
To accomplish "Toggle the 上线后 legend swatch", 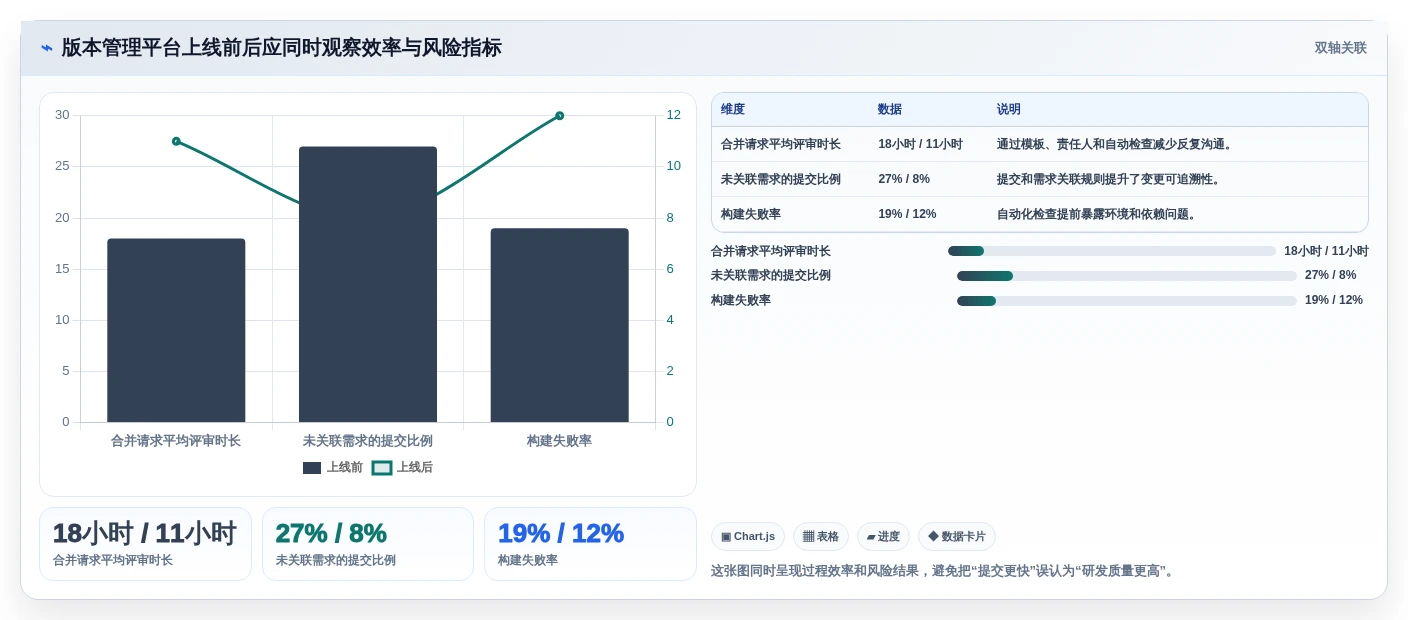I will pyautogui.click(x=382, y=468).
